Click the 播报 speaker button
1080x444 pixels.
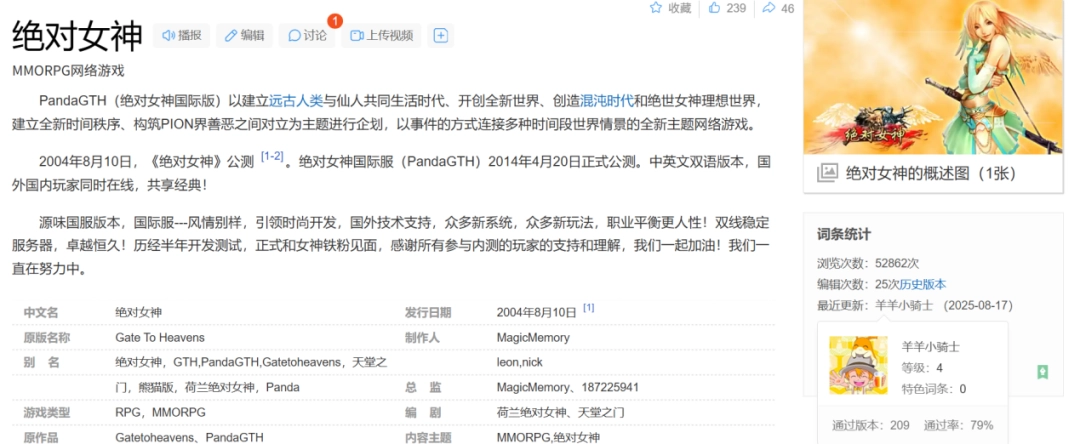pyautogui.click(x=181, y=36)
